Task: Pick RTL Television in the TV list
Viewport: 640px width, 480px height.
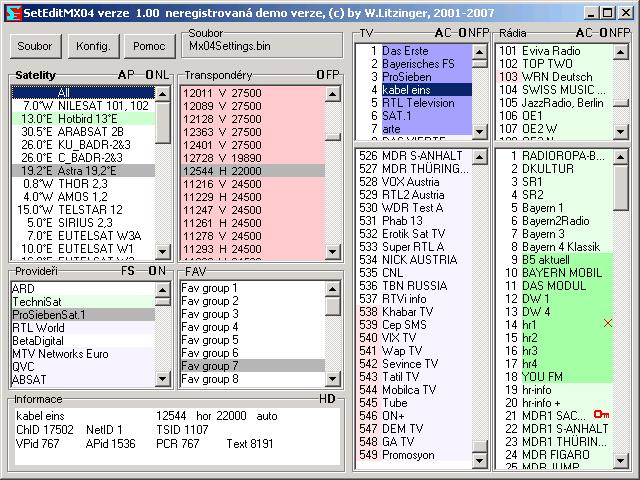Action: click(414, 103)
